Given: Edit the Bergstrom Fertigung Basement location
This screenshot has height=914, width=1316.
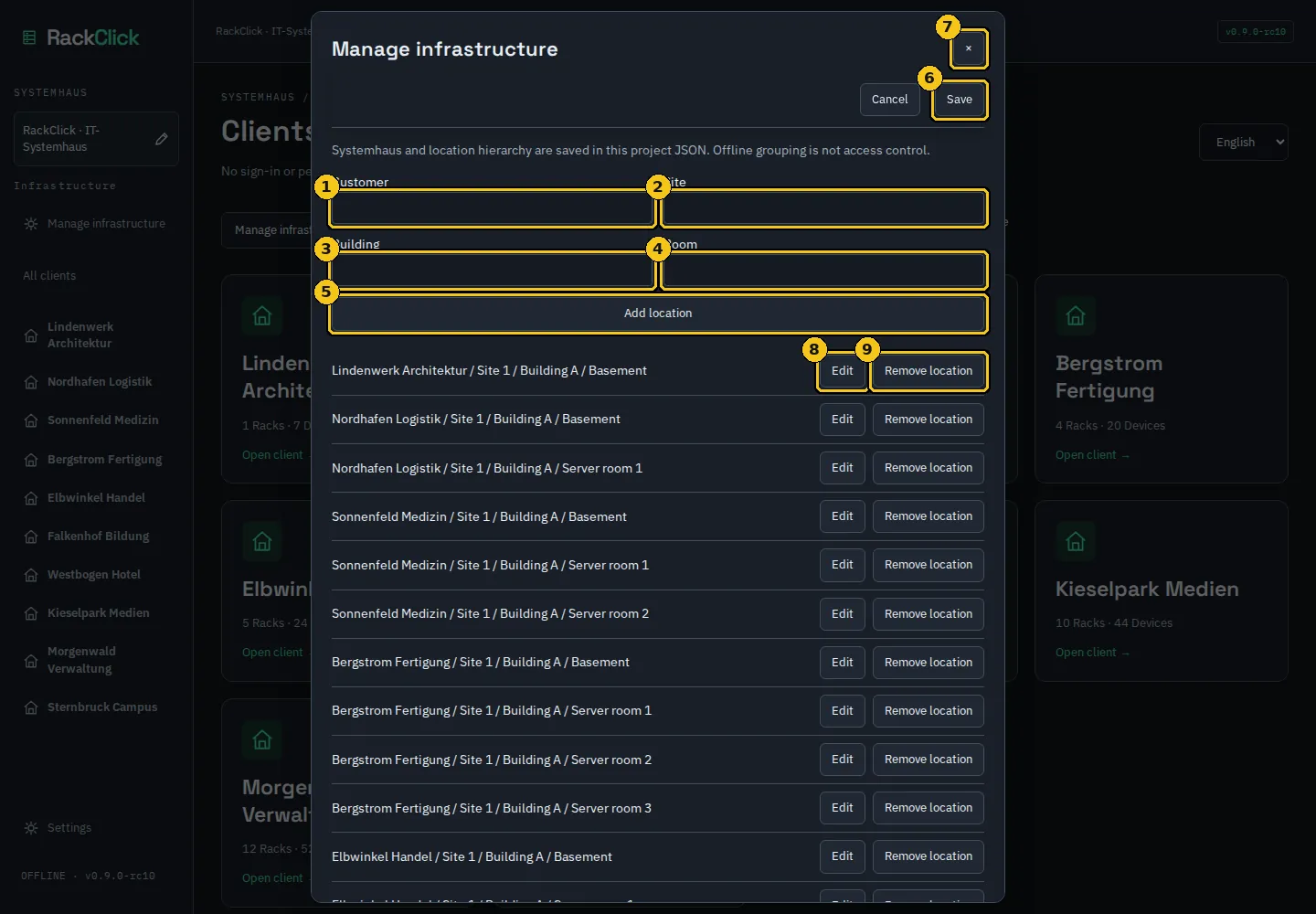Looking at the screenshot, I should (843, 663).
